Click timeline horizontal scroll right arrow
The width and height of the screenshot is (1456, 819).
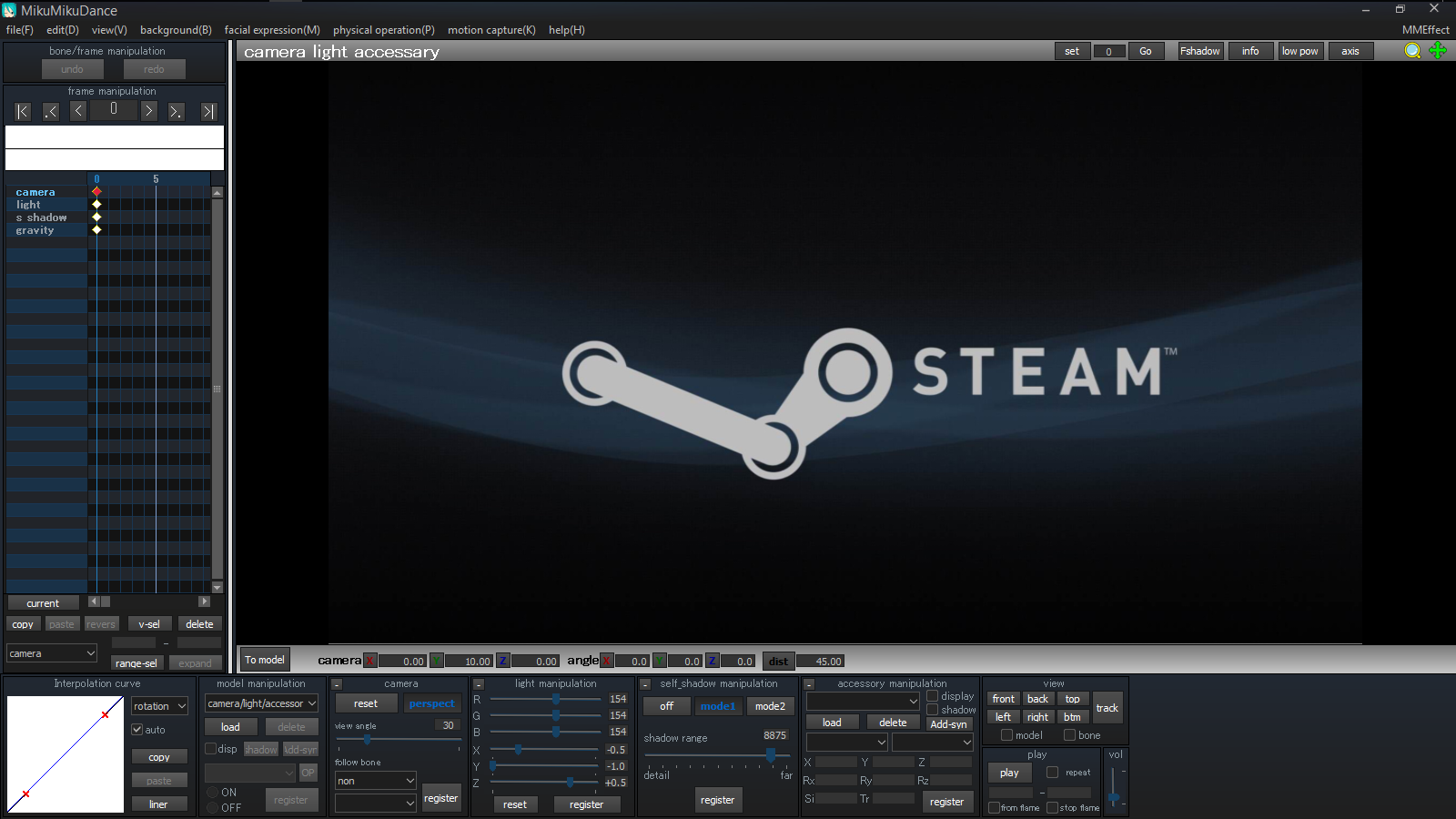pyautogui.click(x=205, y=602)
